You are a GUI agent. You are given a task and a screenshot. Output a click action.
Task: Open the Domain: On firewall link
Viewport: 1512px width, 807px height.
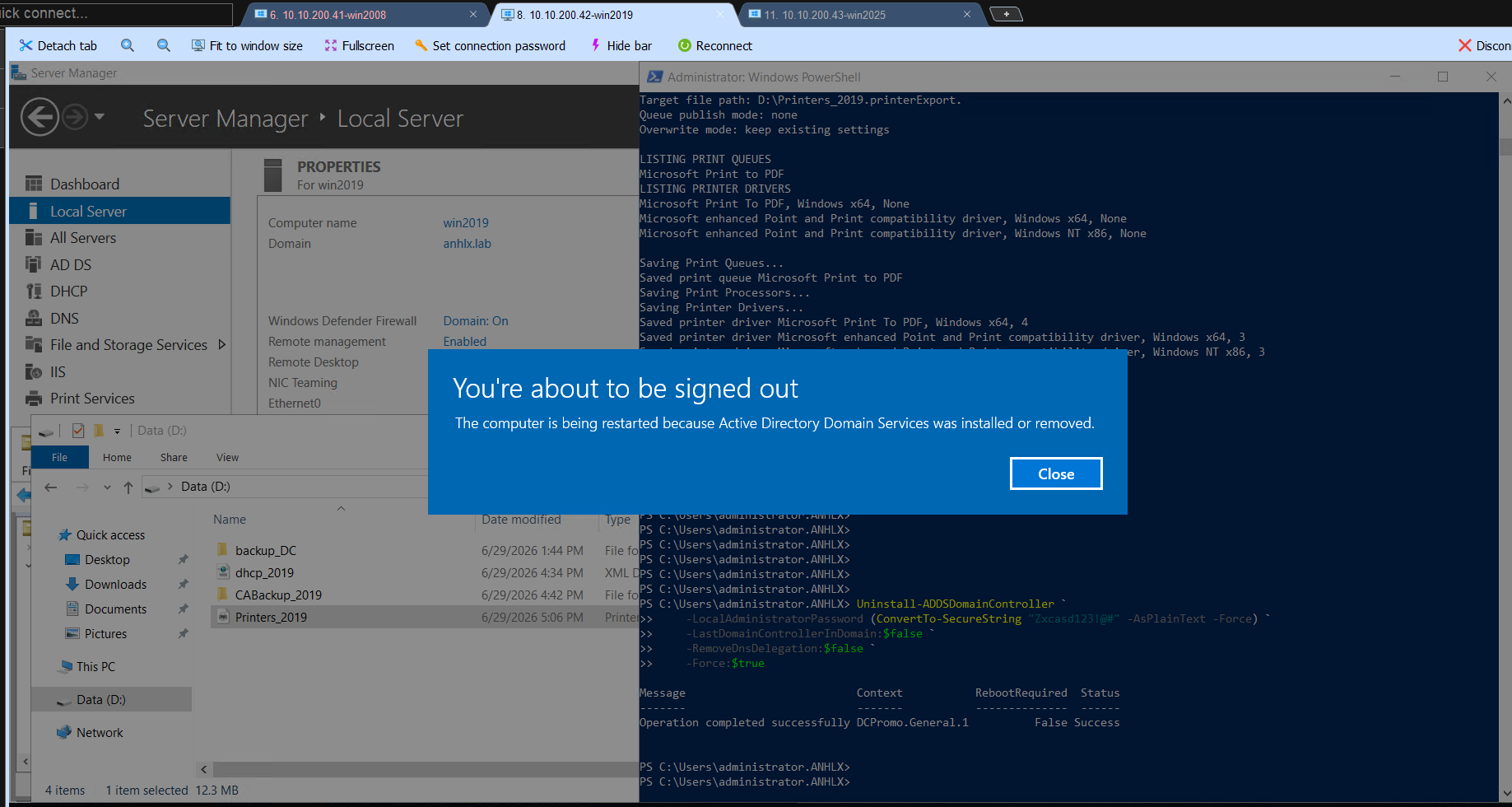pyautogui.click(x=476, y=321)
